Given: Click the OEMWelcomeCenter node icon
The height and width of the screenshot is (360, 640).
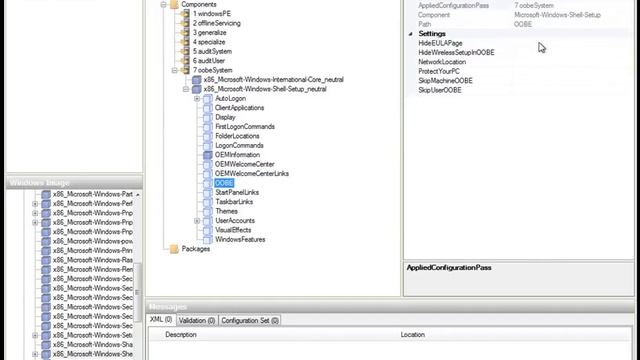Looking at the screenshot, I should tap(208, 164).
